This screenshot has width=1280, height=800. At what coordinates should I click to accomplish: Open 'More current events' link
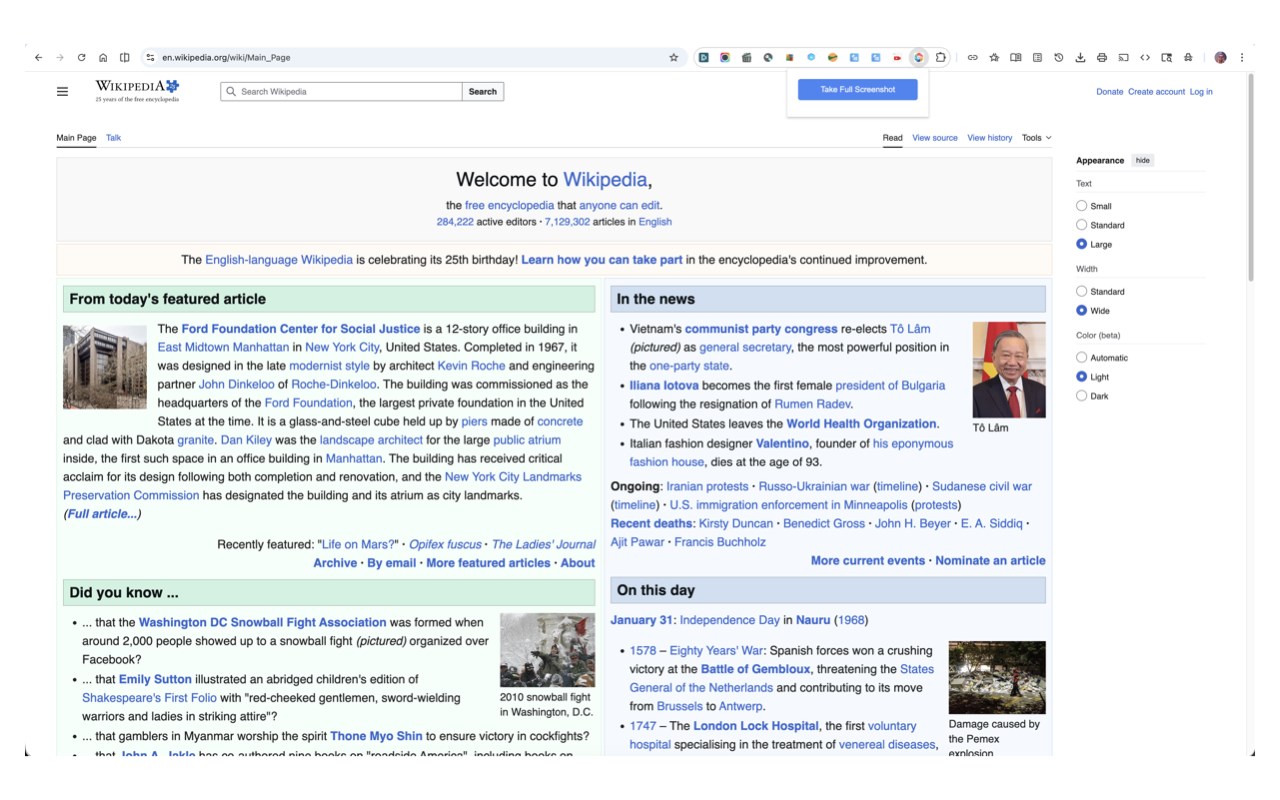tap(868, 561)
